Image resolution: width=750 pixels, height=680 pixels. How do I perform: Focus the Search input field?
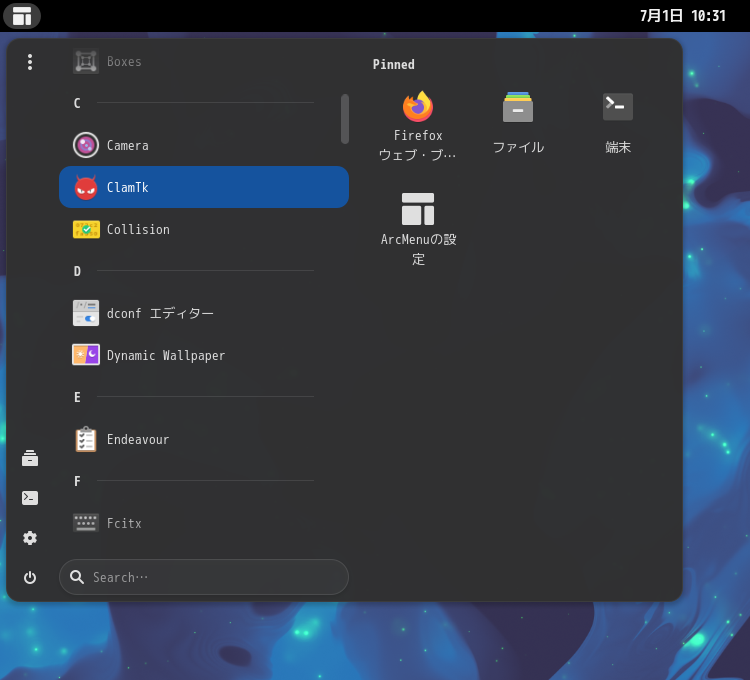click(x=204, y=577)
